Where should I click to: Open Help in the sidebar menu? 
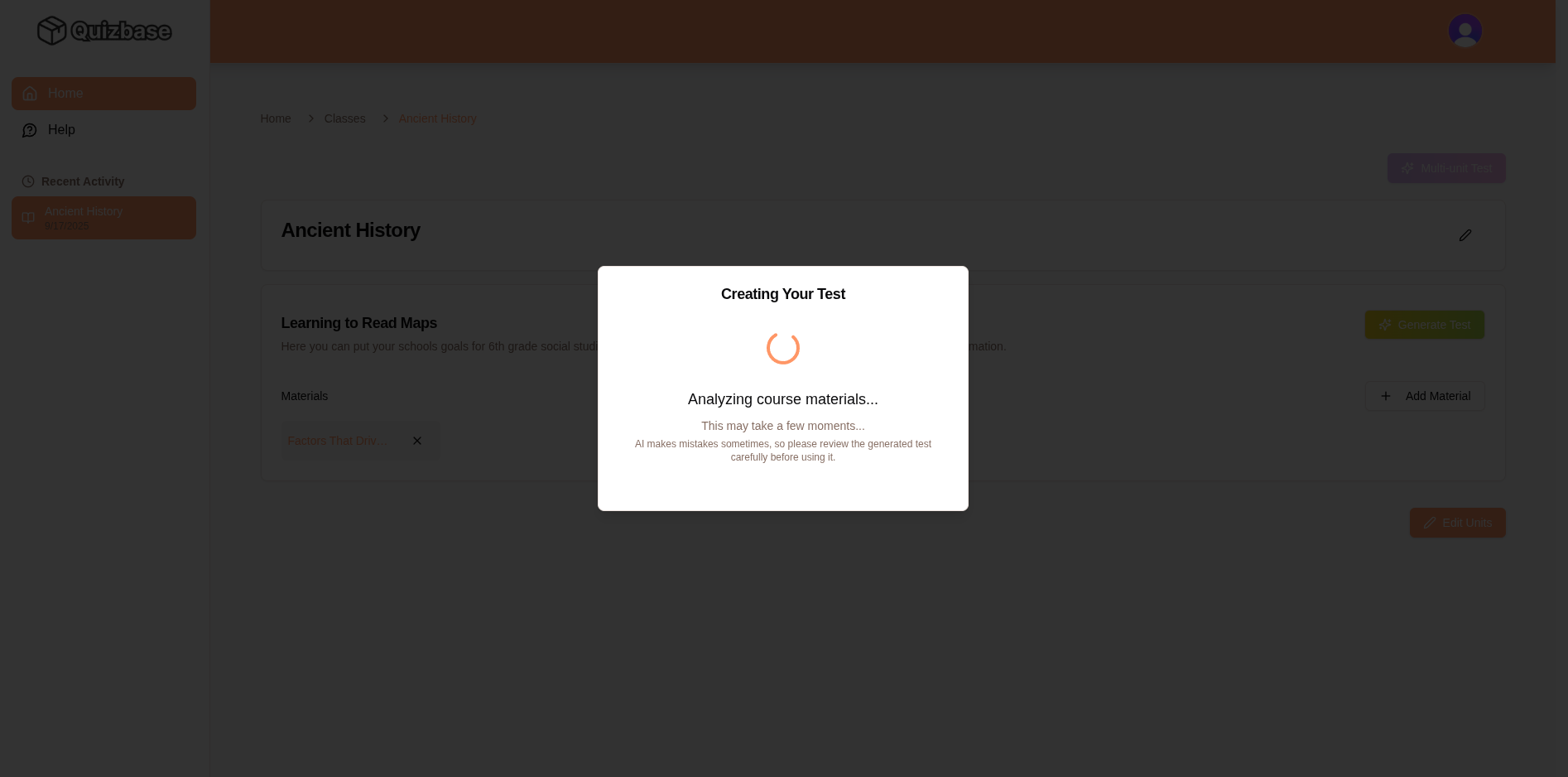[x=61, y=130]
